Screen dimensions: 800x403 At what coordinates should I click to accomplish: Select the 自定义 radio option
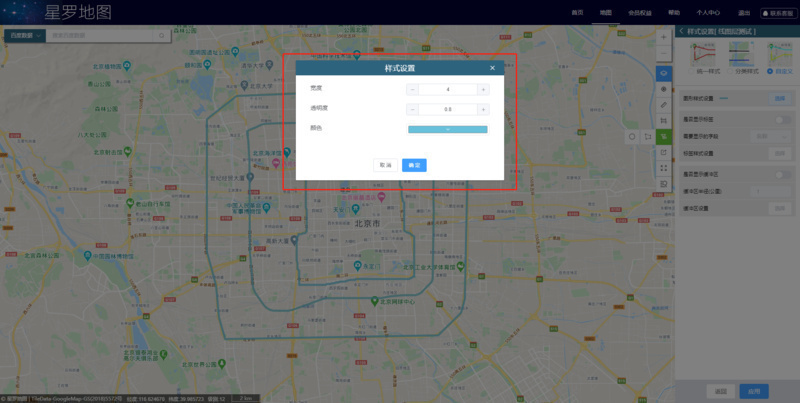(x=780, y=72)
